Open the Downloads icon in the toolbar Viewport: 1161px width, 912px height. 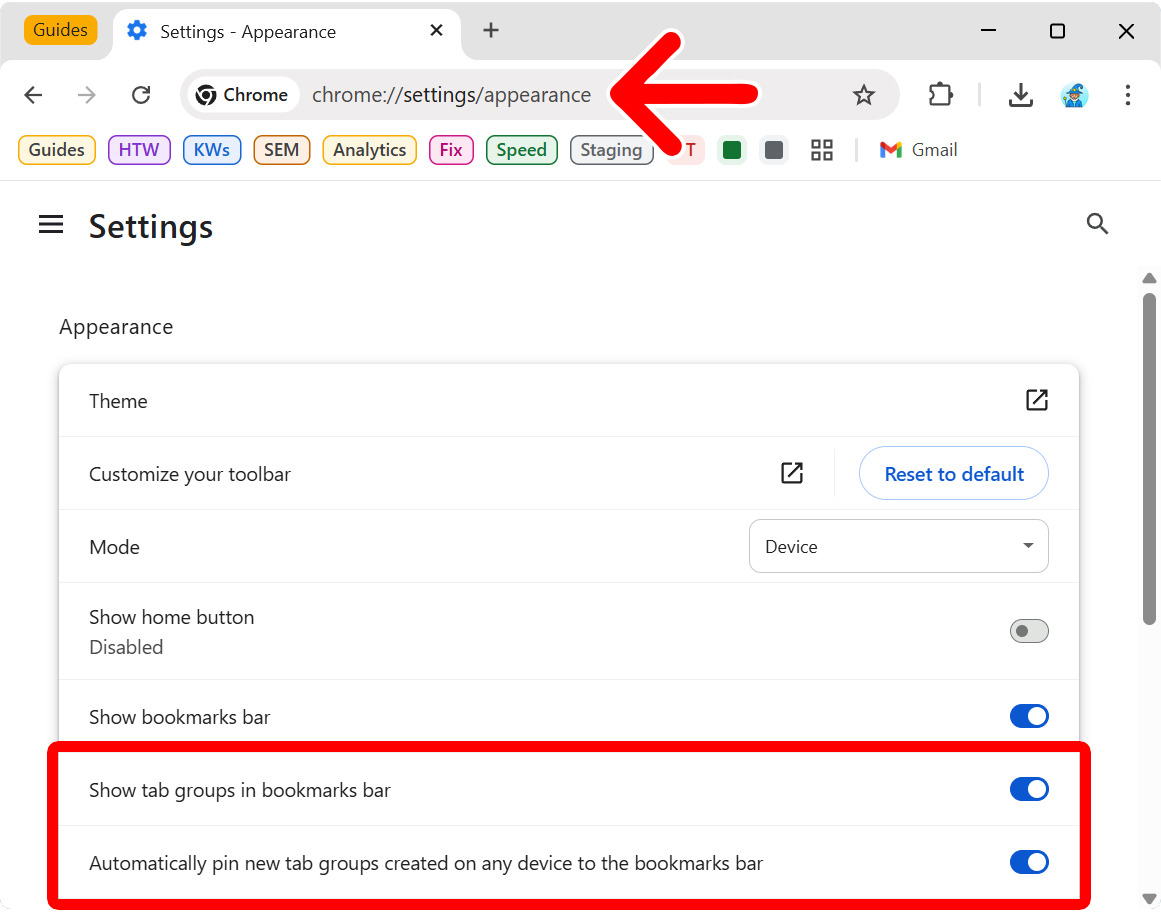coord(1021,94)
